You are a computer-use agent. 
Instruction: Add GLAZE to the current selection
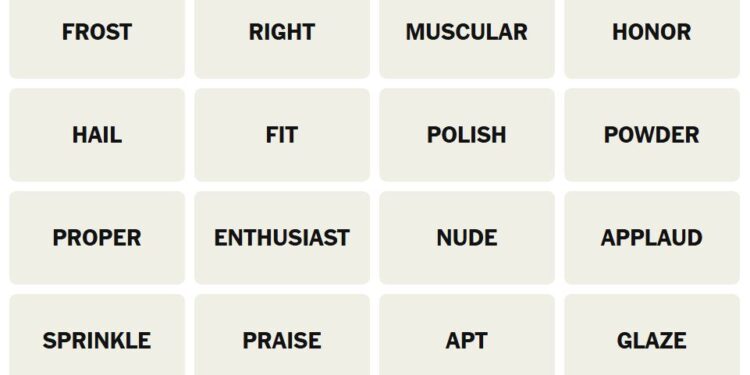652,335
